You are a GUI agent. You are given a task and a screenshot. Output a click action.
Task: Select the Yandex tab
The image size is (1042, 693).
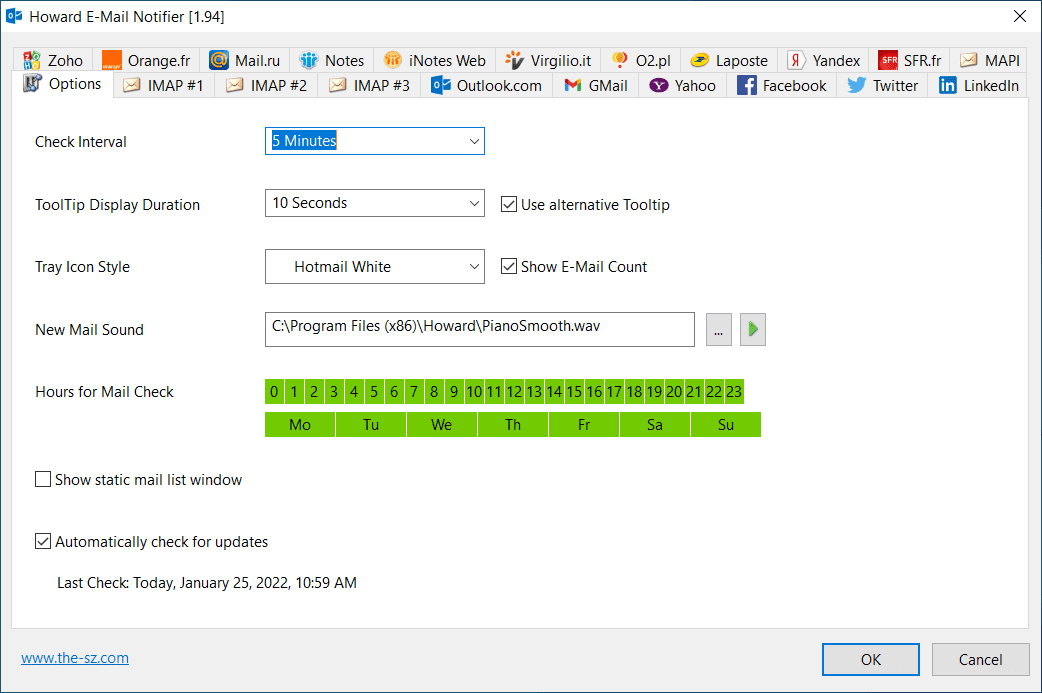[823, 60]
